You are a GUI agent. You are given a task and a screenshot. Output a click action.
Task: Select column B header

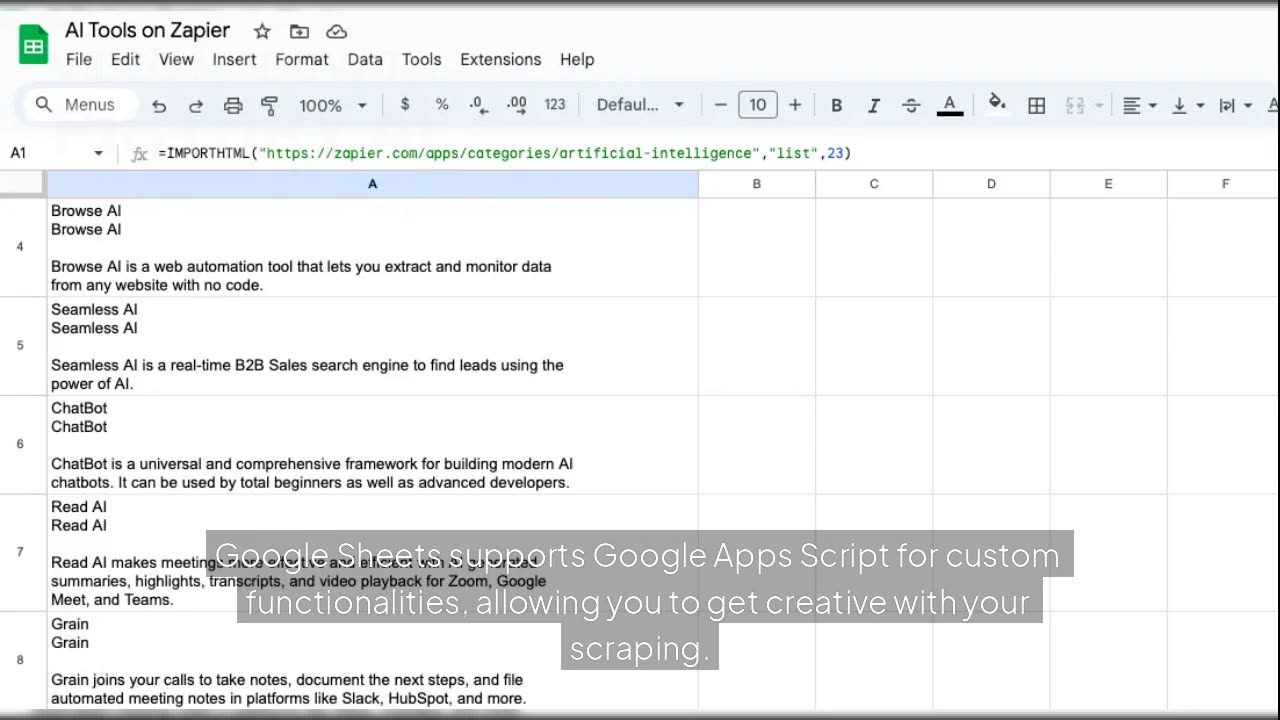click(757, 184)
